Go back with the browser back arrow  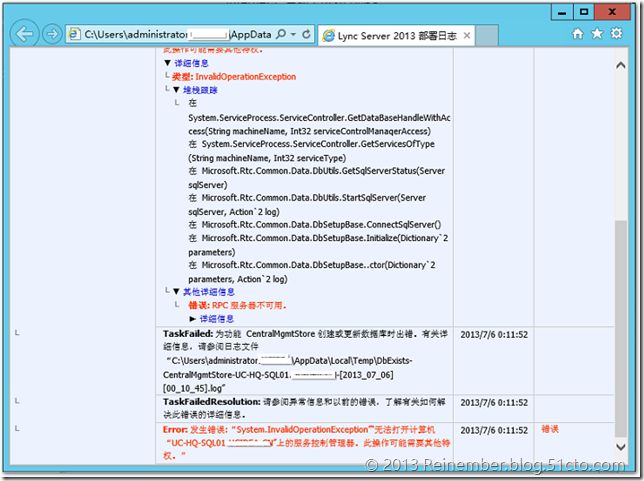pos(24,34)
